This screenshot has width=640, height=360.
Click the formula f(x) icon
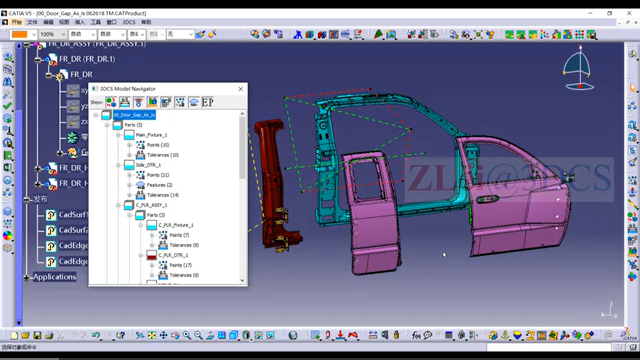click(416, 336)
